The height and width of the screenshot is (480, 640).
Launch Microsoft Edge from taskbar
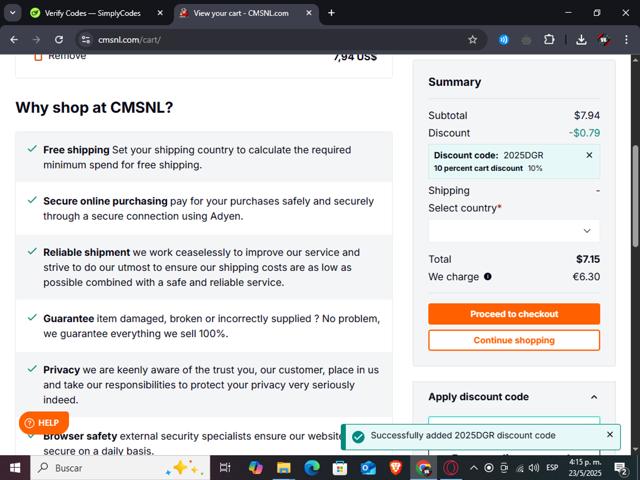312,468
